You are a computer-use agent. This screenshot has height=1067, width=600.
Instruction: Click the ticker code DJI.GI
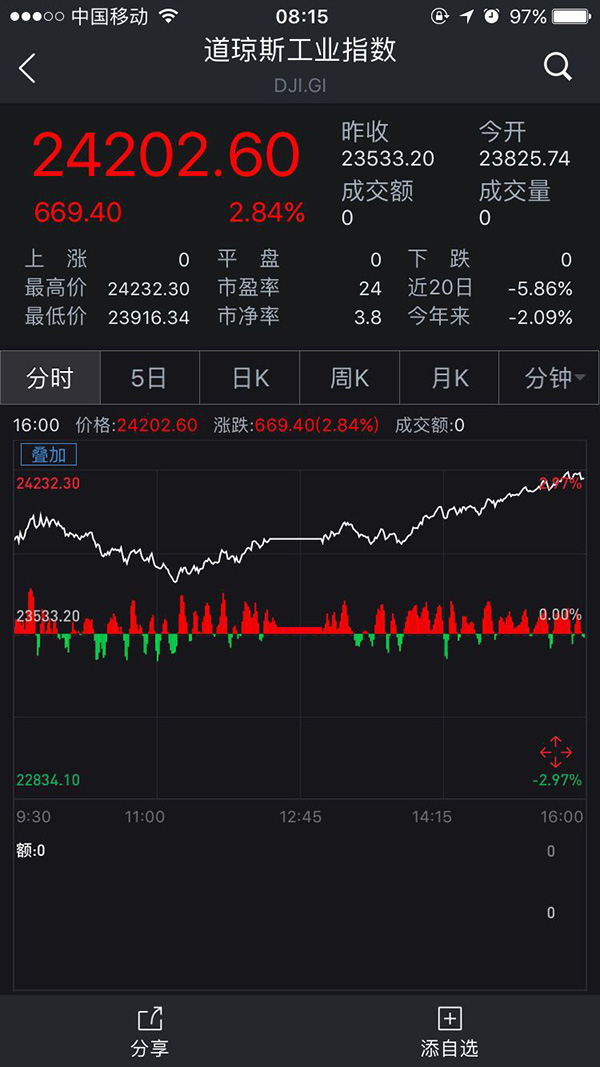click(300, 86)
